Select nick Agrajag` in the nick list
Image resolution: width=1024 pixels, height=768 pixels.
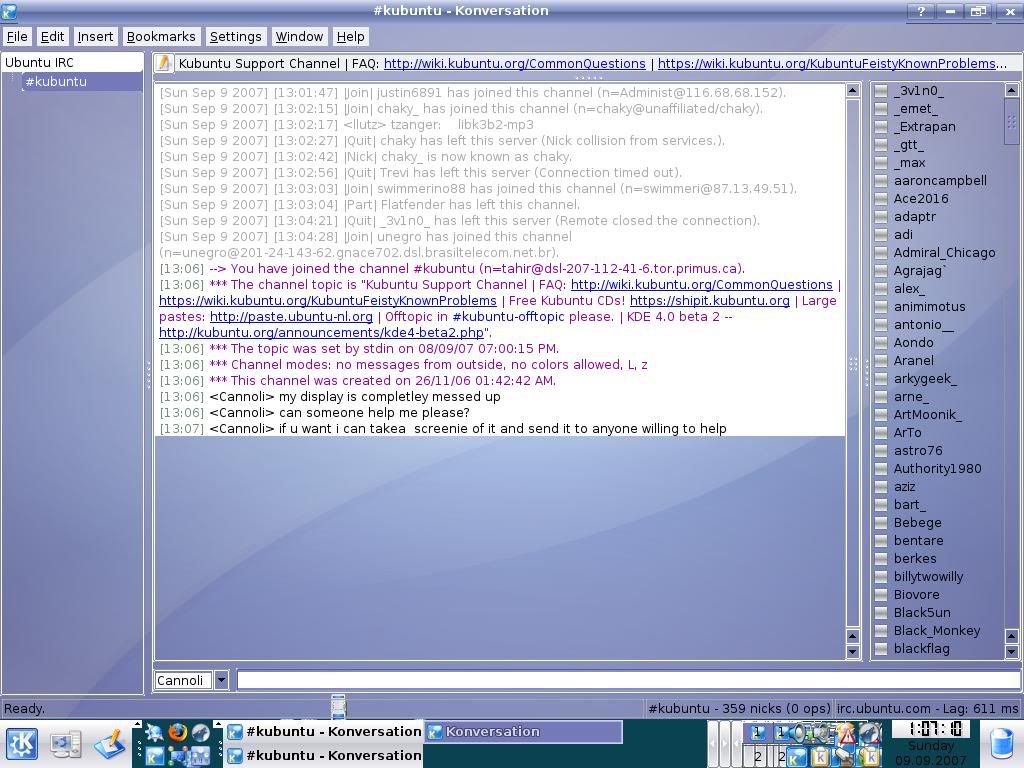coord(920,271)
